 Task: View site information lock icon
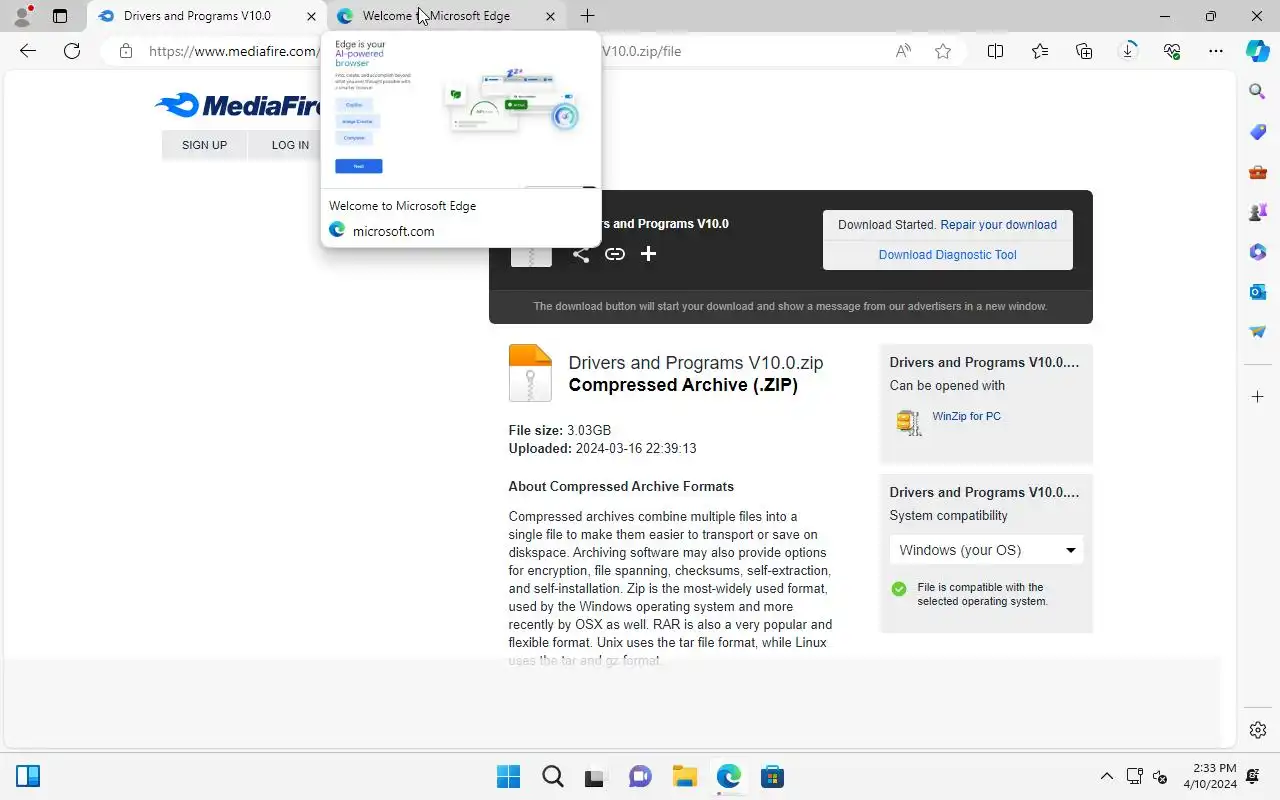coord(125,51)
